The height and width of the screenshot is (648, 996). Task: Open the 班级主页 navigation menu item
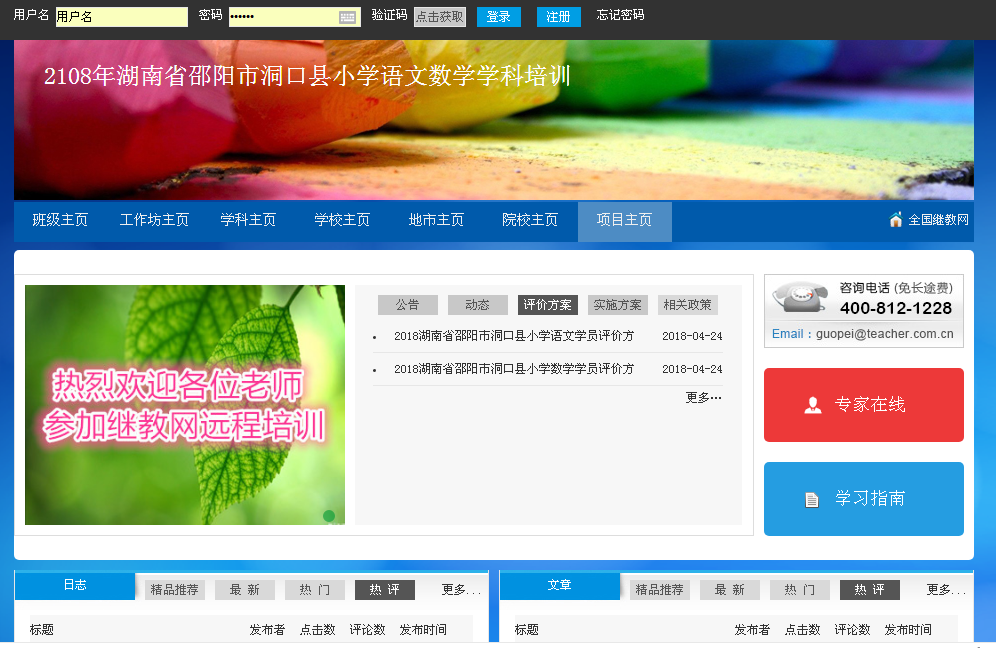pyautogui.click(x=60, y=220)
